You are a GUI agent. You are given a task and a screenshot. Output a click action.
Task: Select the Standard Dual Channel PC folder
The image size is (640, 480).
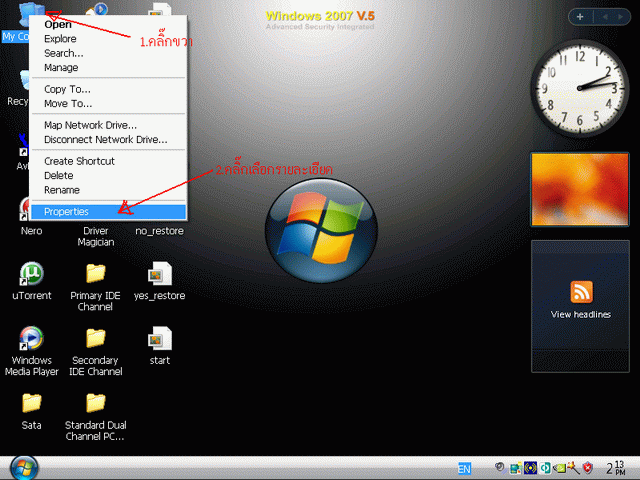tap(96, 416)
